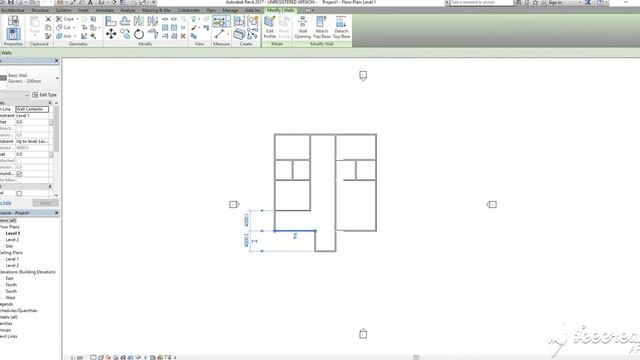This screenshot has width=640, height=360.
Task: Click the Wall Opening tool
Action: 302,27
